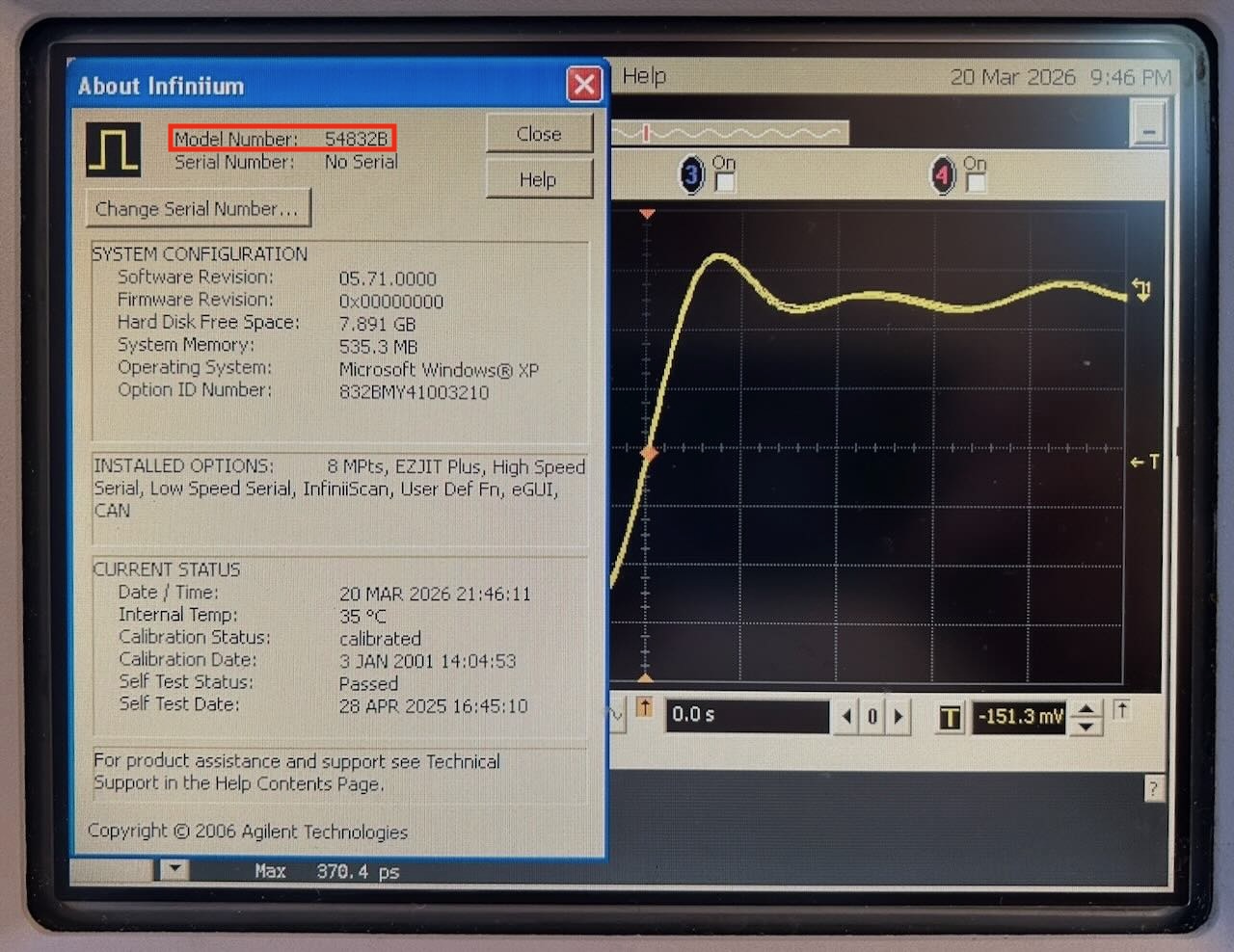Click the orange horizontal reference arrow
Image resolution: width=1234 pixels, height=952 pixels.
point(645,707)
